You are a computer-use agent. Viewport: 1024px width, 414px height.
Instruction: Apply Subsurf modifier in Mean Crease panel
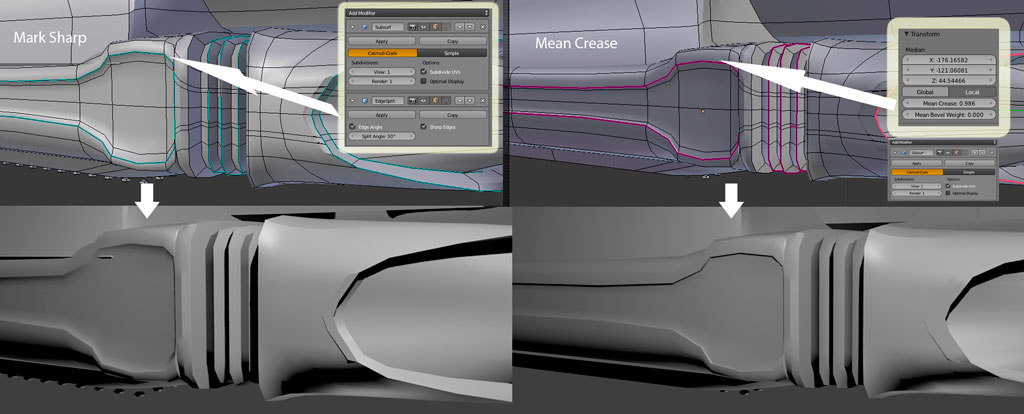[917, 163]
